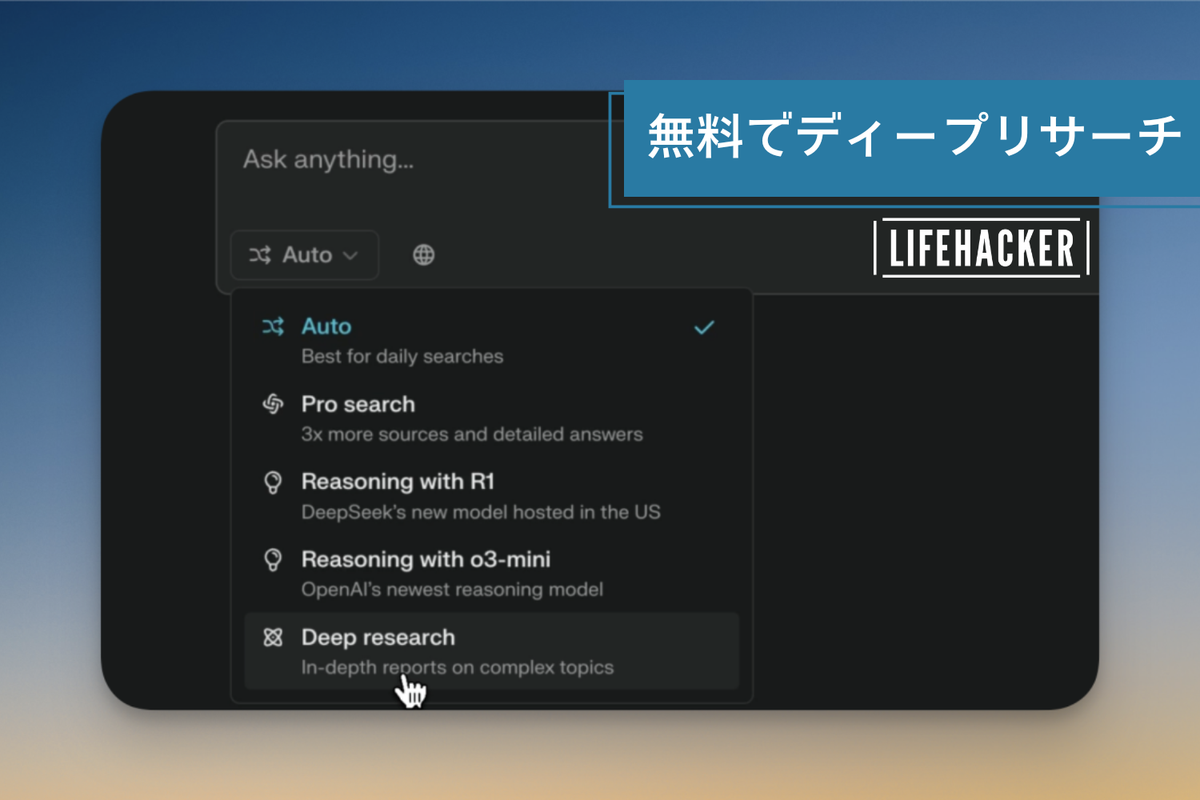Image resolution: width=1200 pixels, height=800 pixels.
Task: Click the Pro search swirl icon
Action: pyautogui.click(x=272, y=404)
